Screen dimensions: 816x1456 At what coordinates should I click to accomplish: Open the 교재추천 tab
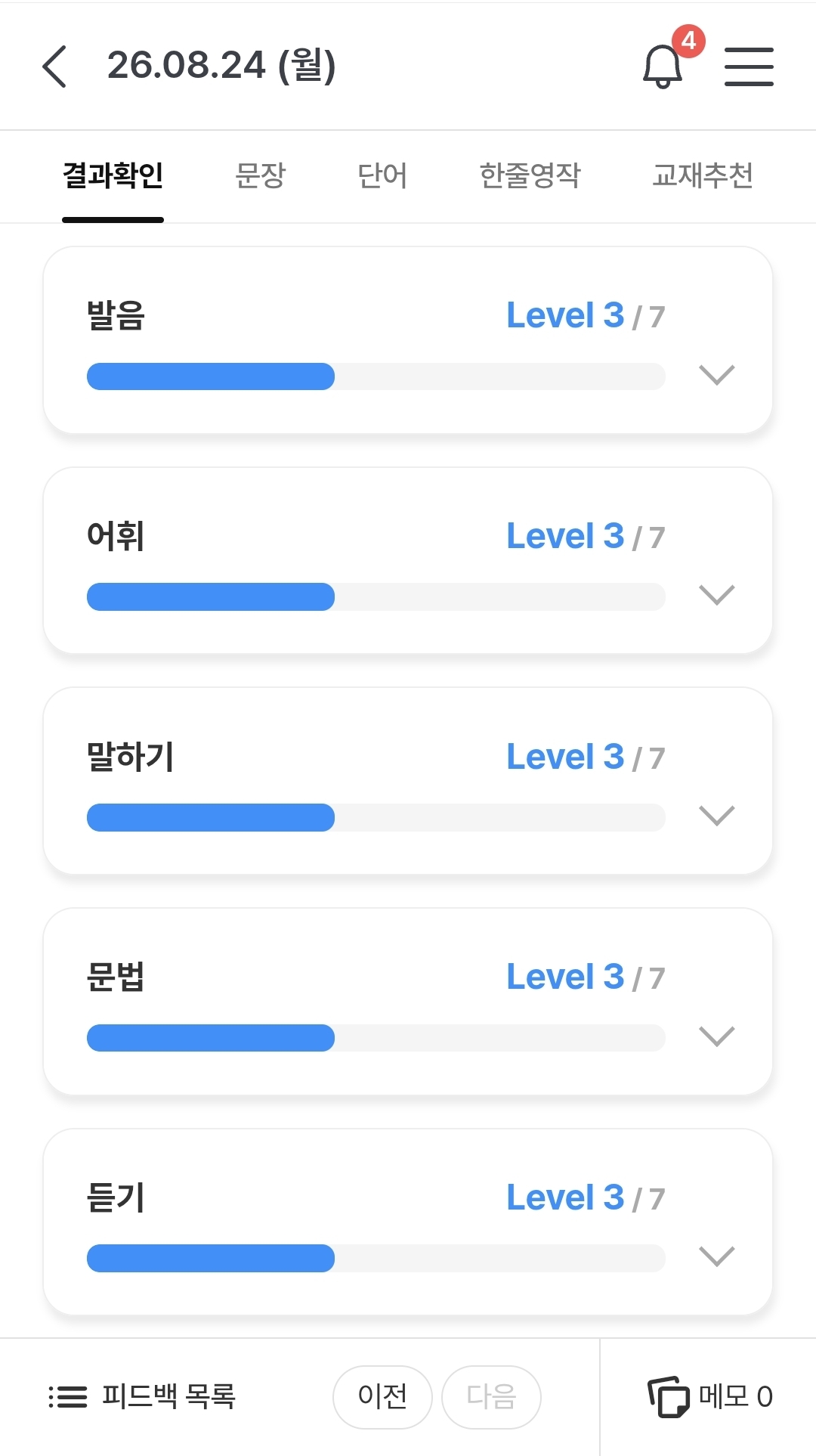[x=703, y=175]
